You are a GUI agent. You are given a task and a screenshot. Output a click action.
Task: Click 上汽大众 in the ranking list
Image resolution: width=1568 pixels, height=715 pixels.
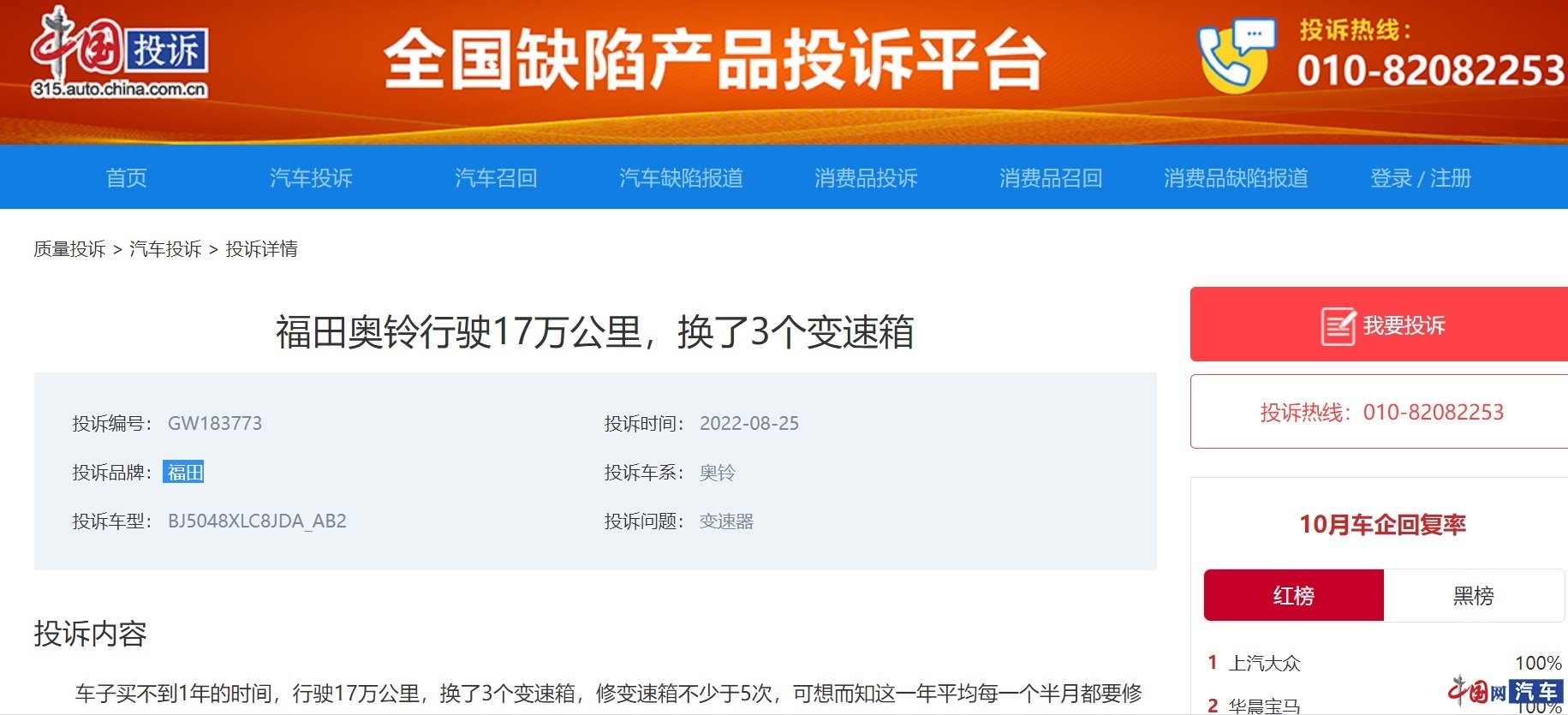(1265, 663)
